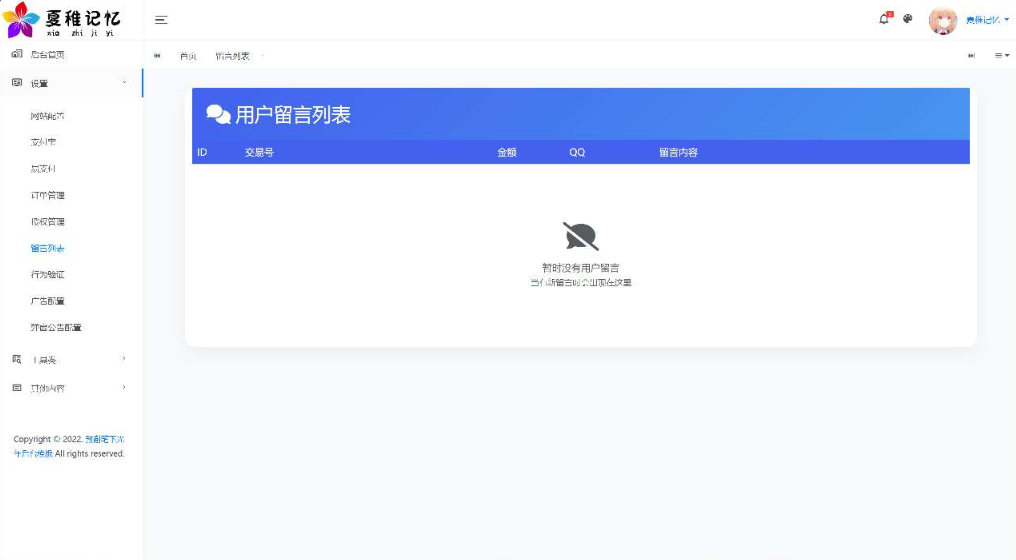Open the username dropdown in the header
1016x560 pixels.
(x=986, y=20)
